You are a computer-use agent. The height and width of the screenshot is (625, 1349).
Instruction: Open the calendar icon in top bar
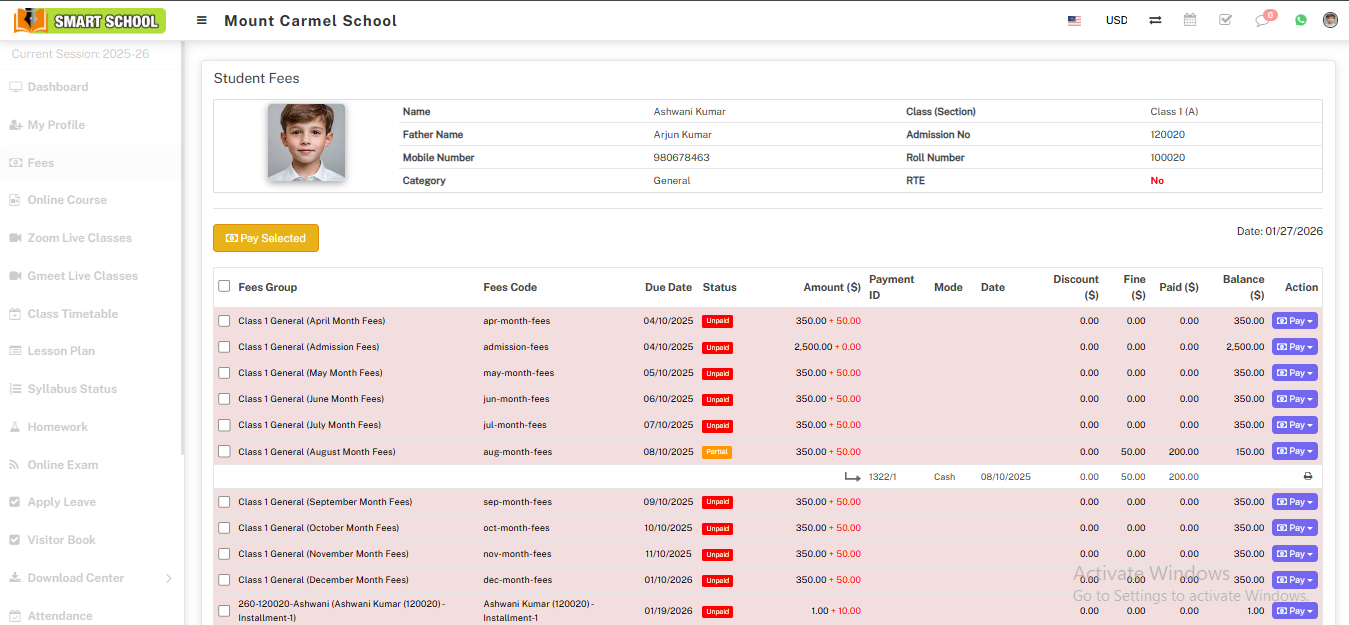coord(1190,20)
